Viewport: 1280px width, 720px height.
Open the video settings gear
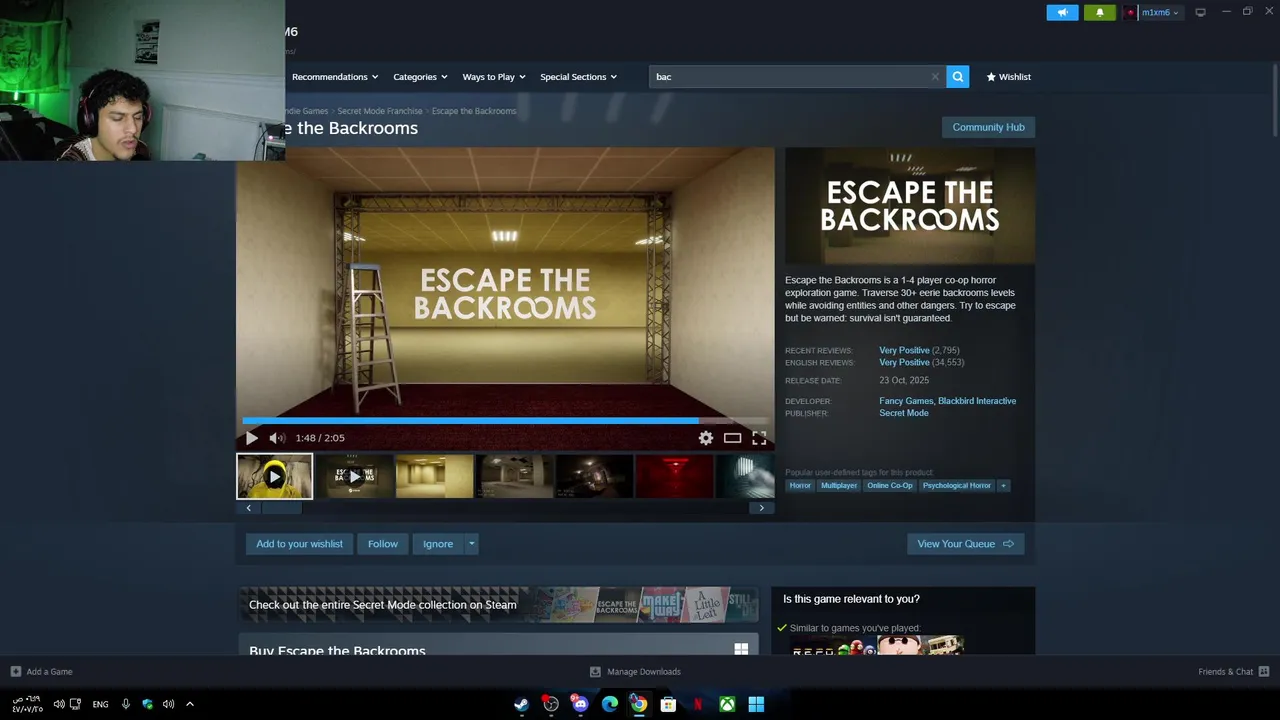click(x=706, y=438)
